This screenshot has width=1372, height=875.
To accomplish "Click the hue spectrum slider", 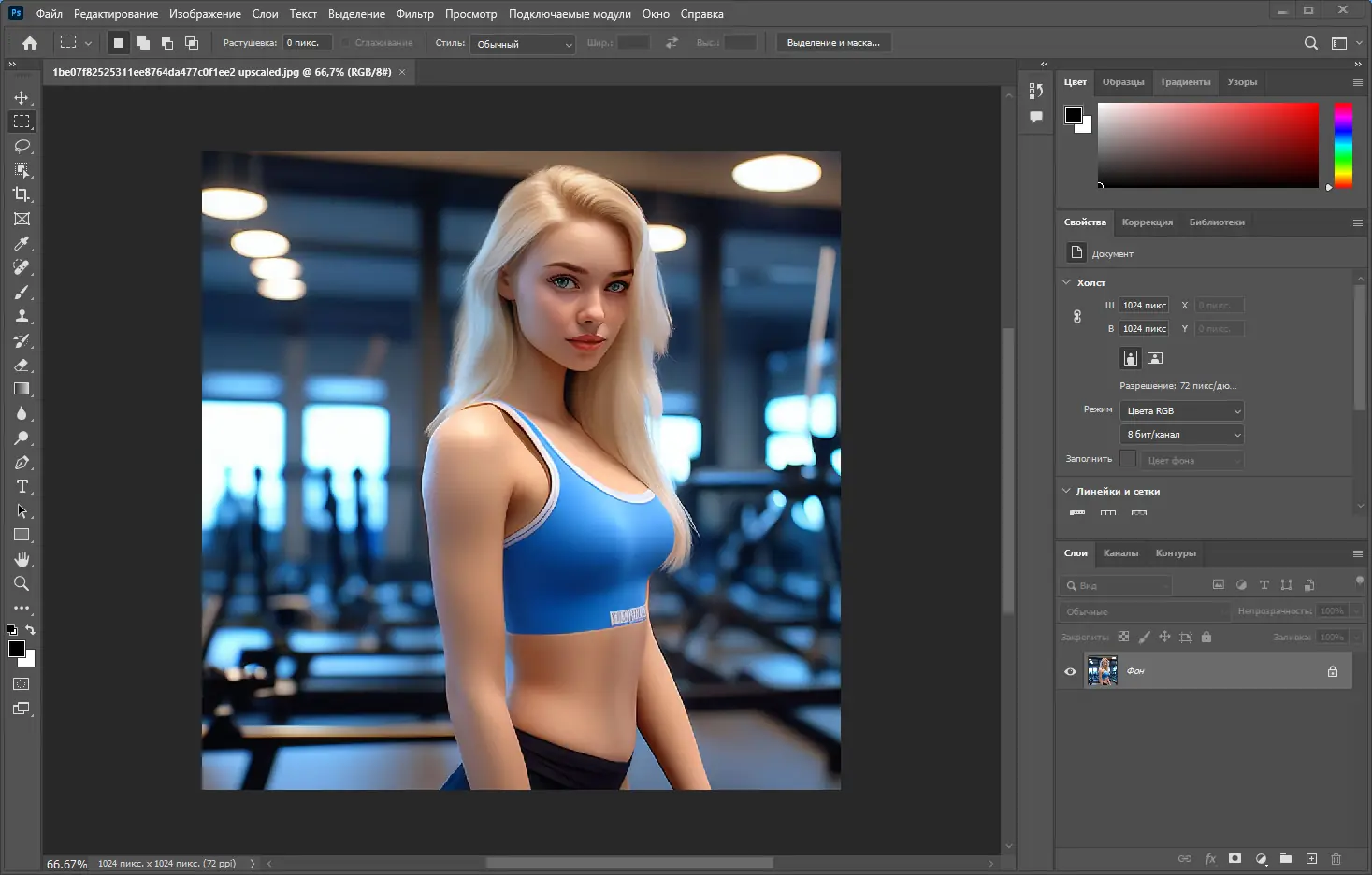I will [x=1343, y=145].
